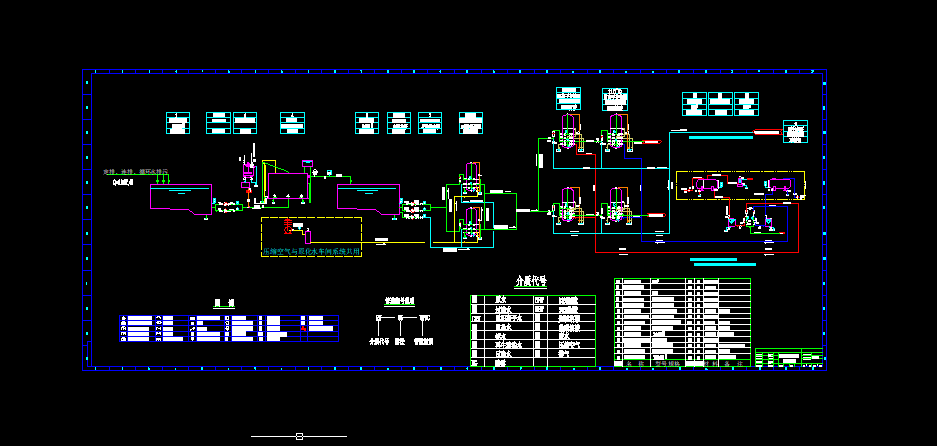Select the three-pump set after the second basin
This screenshot has height=446, width=937.
click(417, 209)
